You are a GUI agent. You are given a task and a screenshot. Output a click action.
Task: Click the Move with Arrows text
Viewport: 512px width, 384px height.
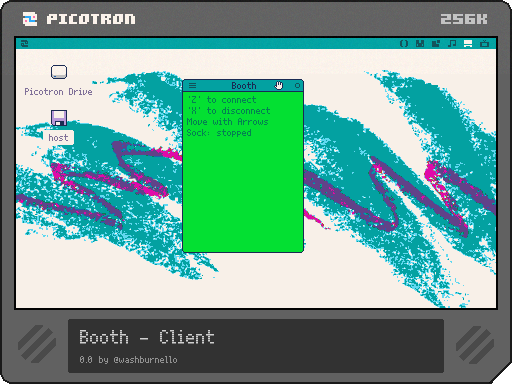[x=227, y=122]
